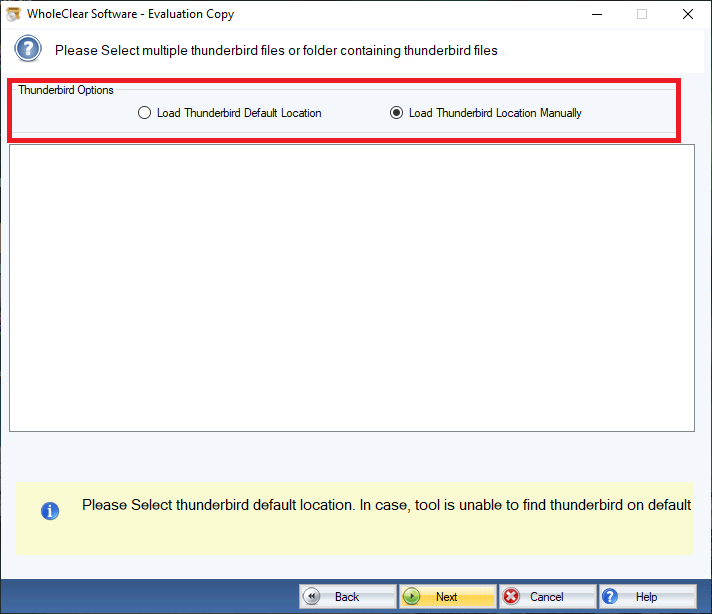Go to the Next step

coord(448,596)
